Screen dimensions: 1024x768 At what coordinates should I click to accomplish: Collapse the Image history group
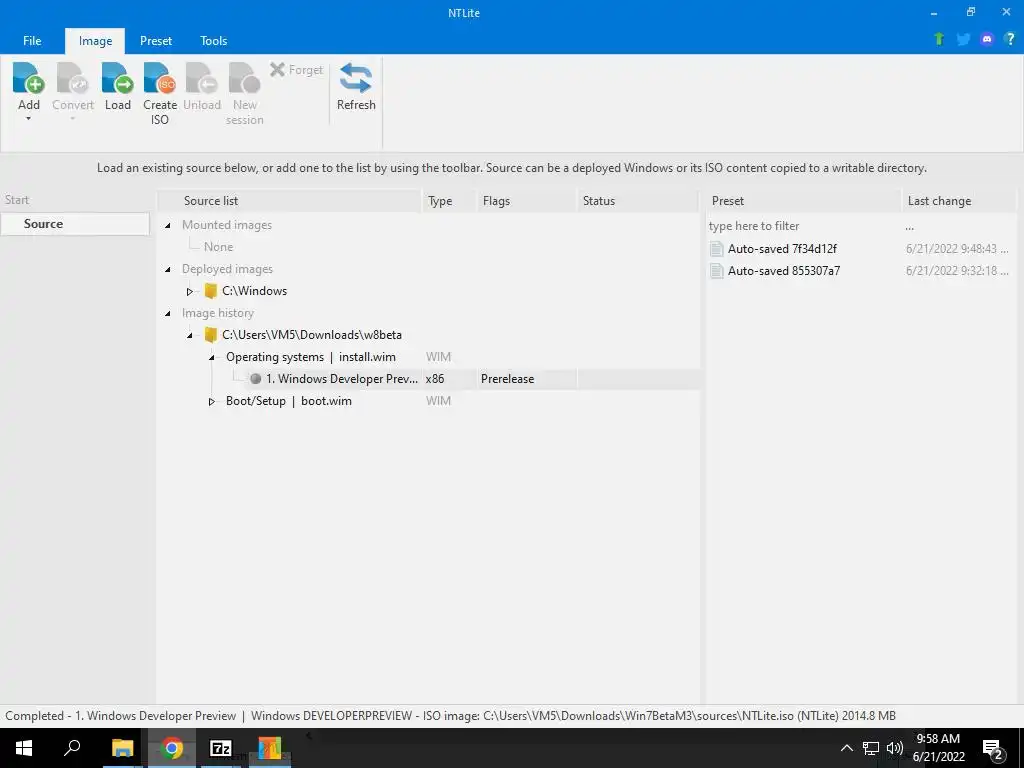click(x=168, y=313)
